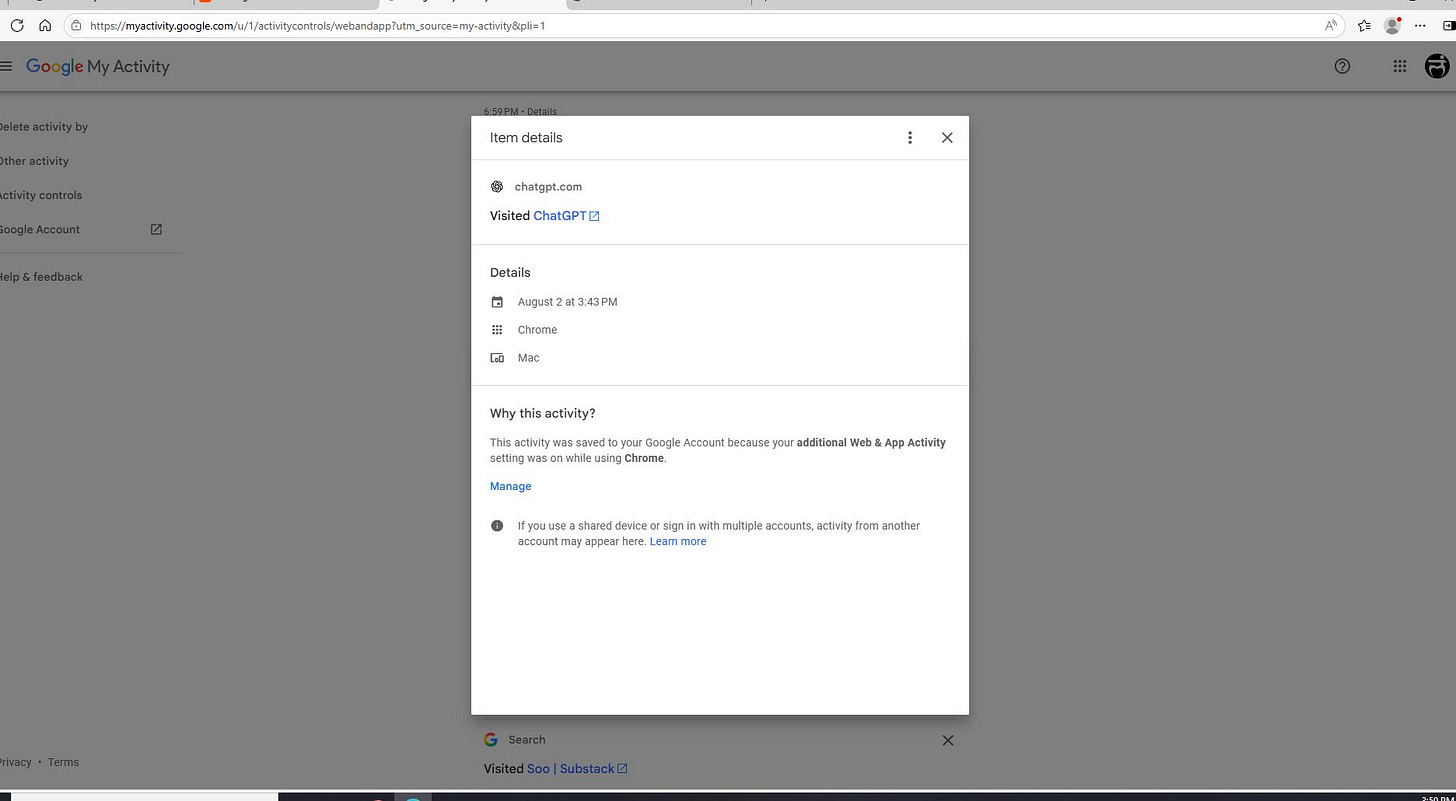Click the info icon near shared device note
This screenshot has height=801, width=1456.
pos(497,526)
